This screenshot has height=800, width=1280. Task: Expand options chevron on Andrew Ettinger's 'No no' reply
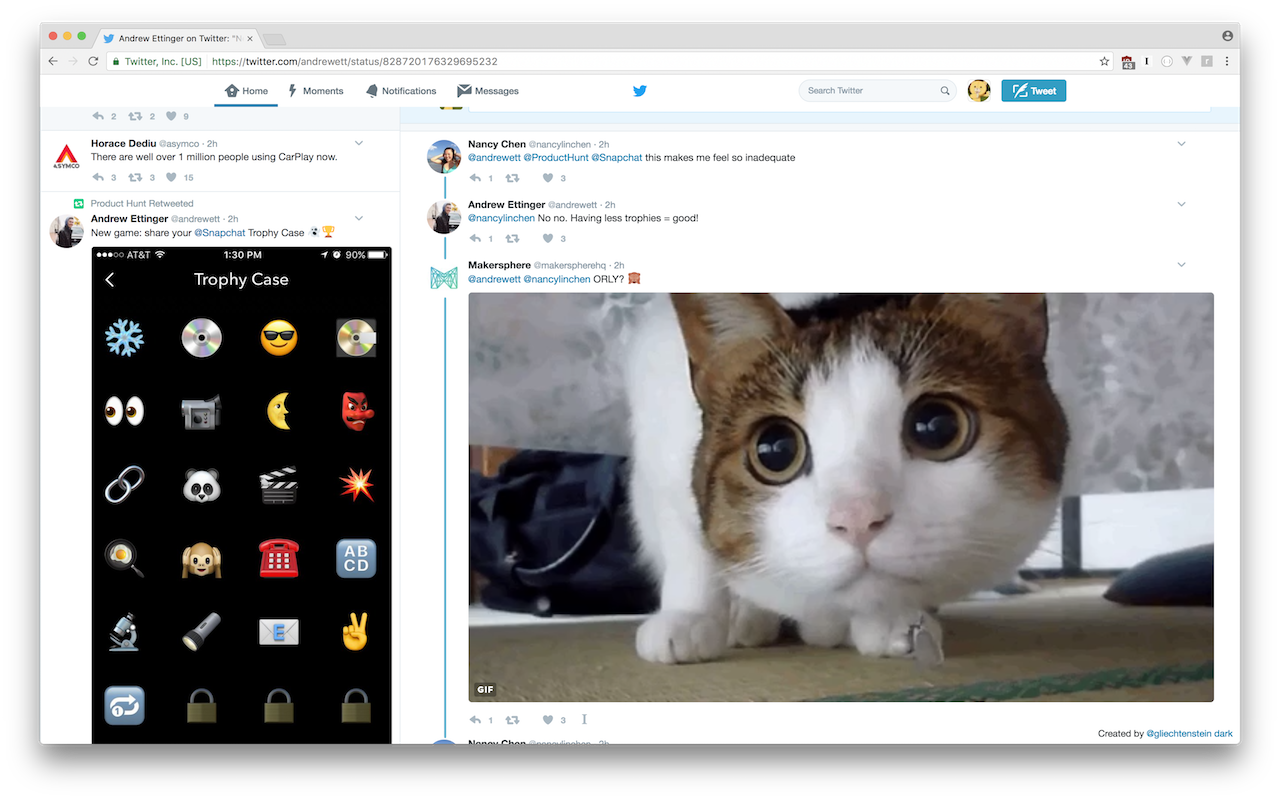point(1181,204)
